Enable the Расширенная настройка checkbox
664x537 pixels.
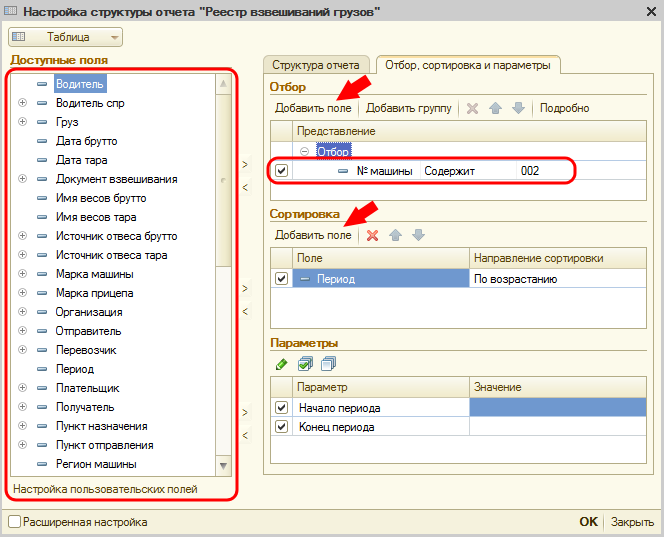(x=14, y=522)
